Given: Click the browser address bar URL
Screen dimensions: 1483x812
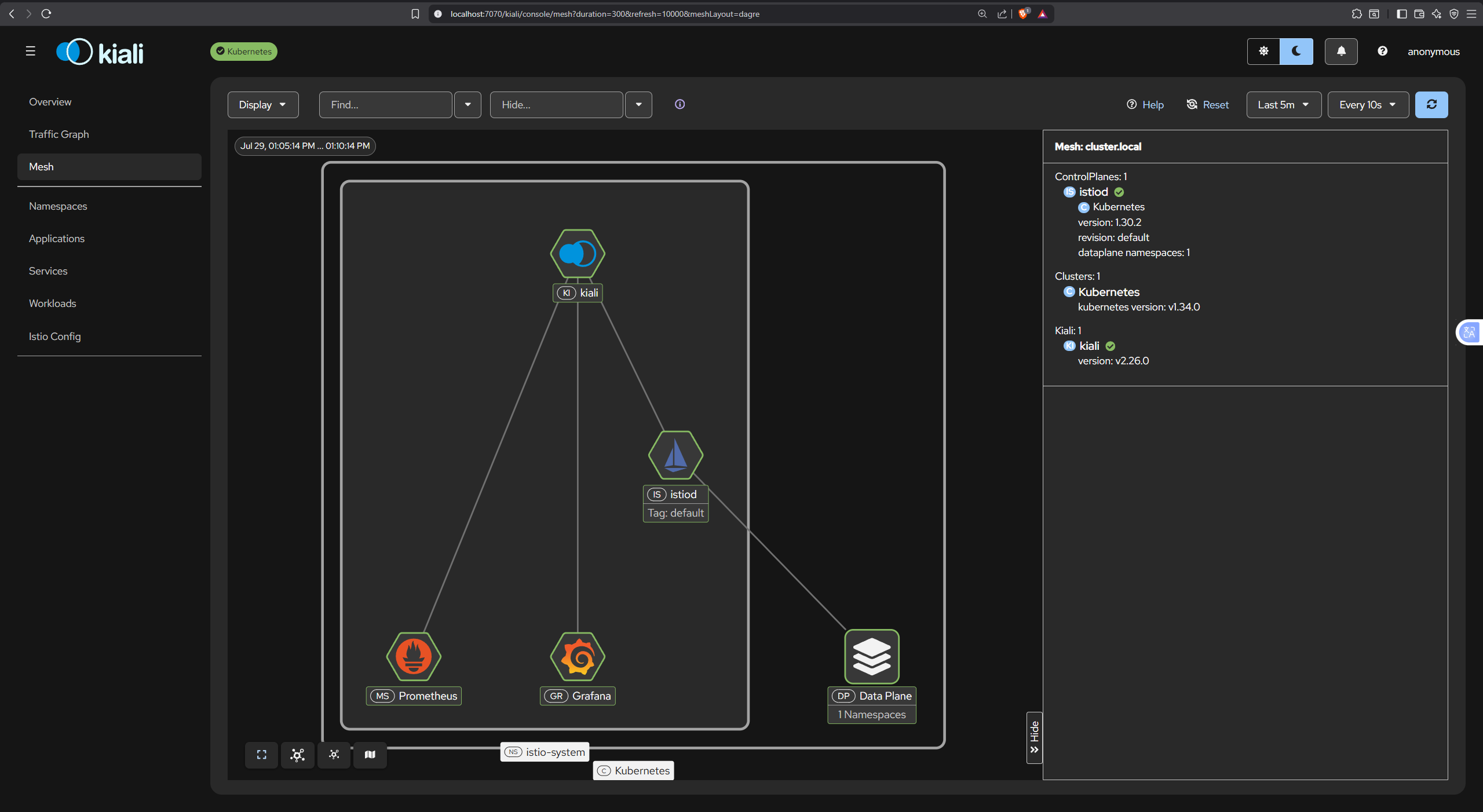Looking at the screenshot, I should tap(605, 14).
